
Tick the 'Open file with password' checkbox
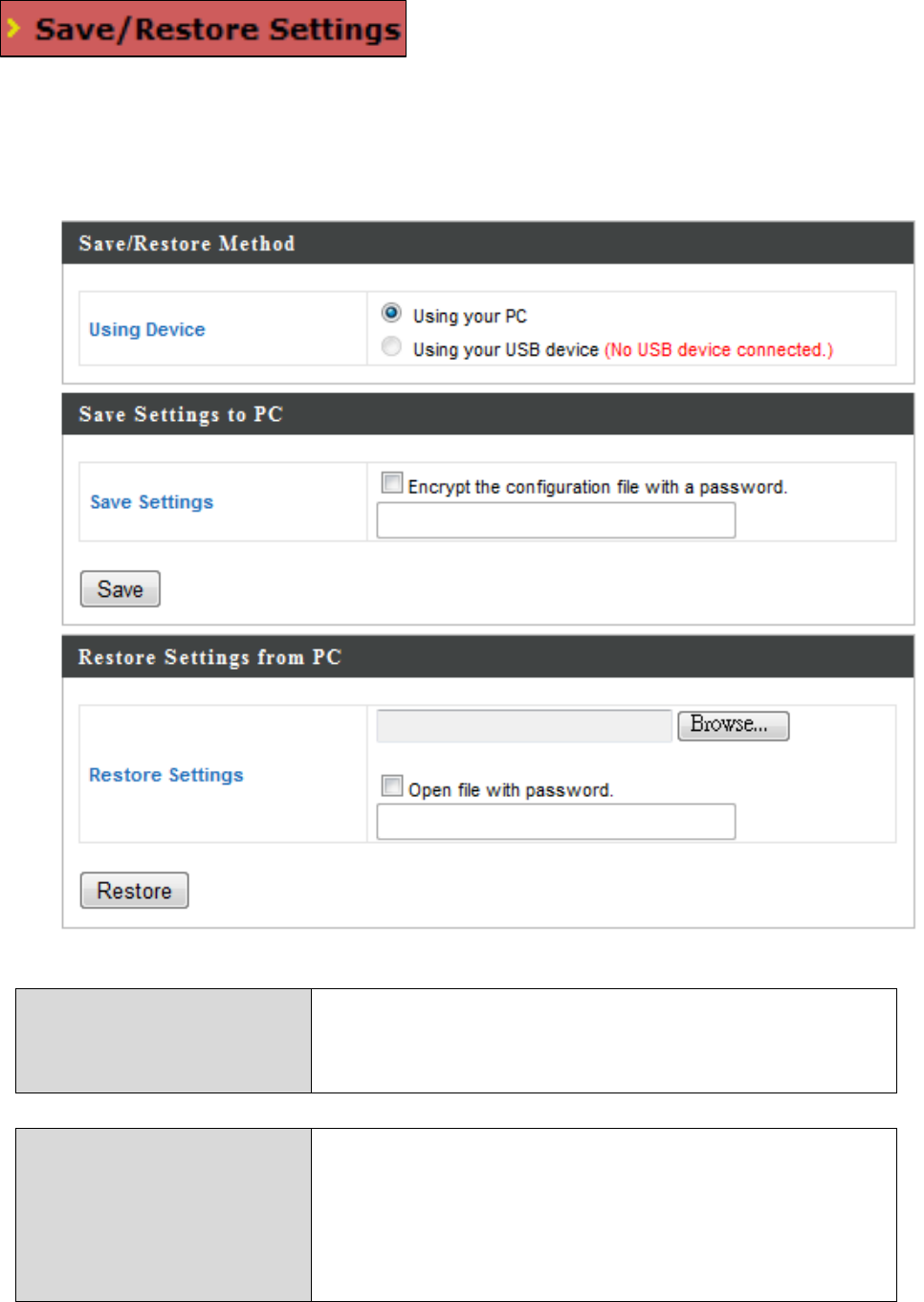(x=392, y=786)
